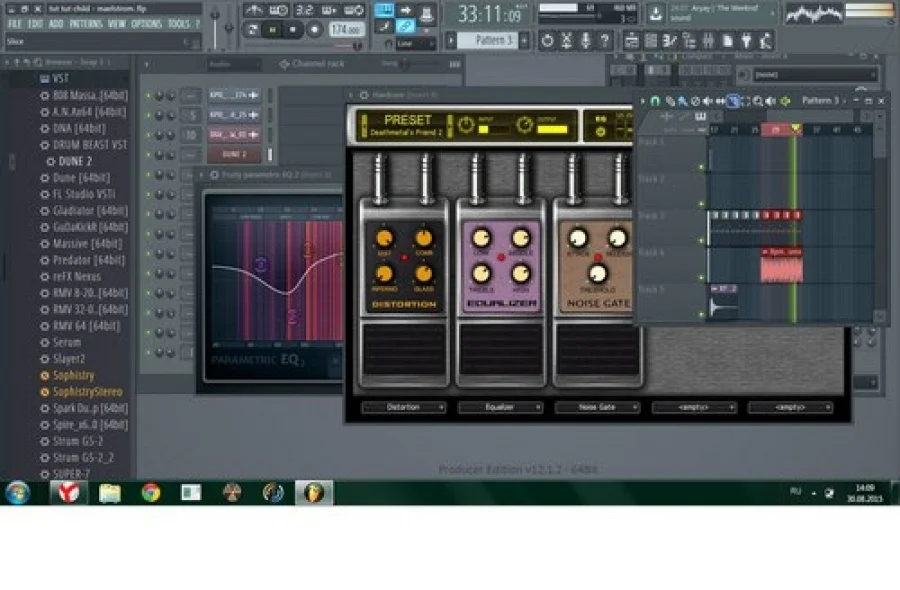900x590 pixels.
Task: Open the Windows Start button
Action: (18, 492)
